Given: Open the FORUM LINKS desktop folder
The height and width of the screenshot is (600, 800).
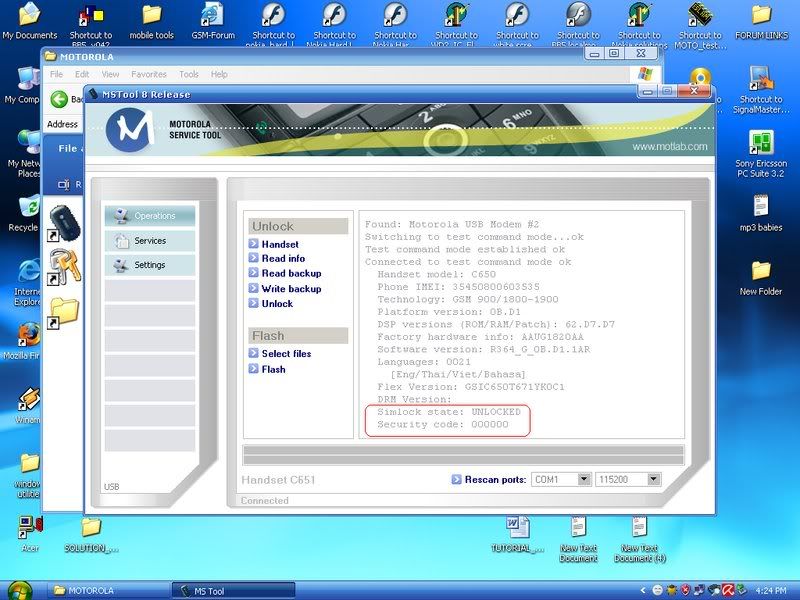Looking at the screenshot, I should pos(761,20).
